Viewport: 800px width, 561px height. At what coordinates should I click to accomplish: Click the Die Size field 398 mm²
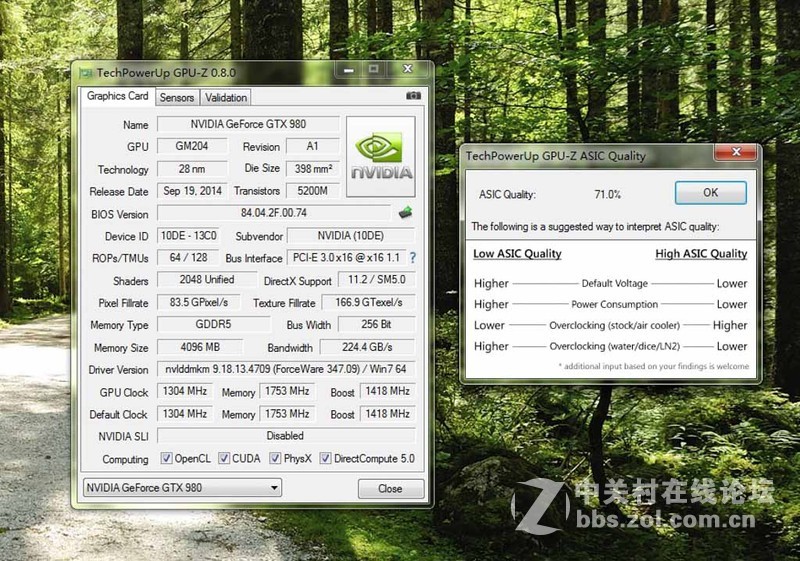click(313, 168)
